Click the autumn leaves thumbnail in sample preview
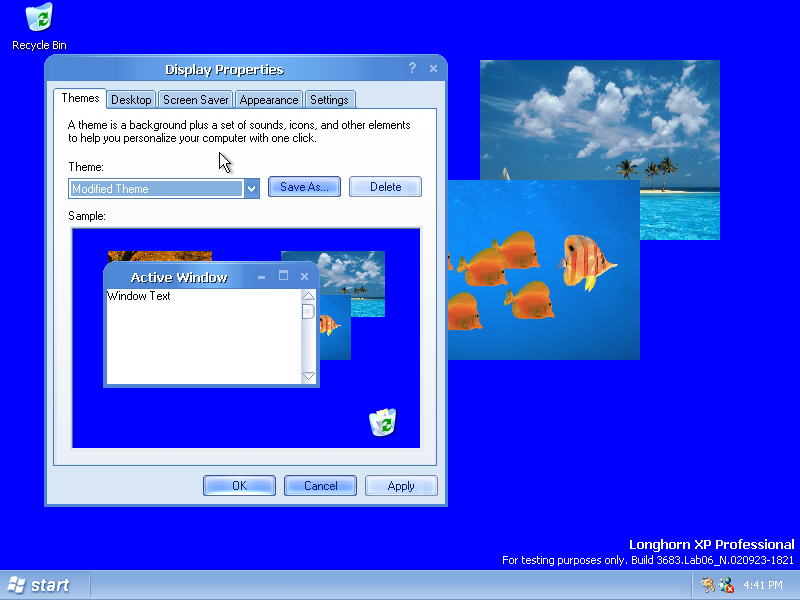 click(x=160, y=256)
